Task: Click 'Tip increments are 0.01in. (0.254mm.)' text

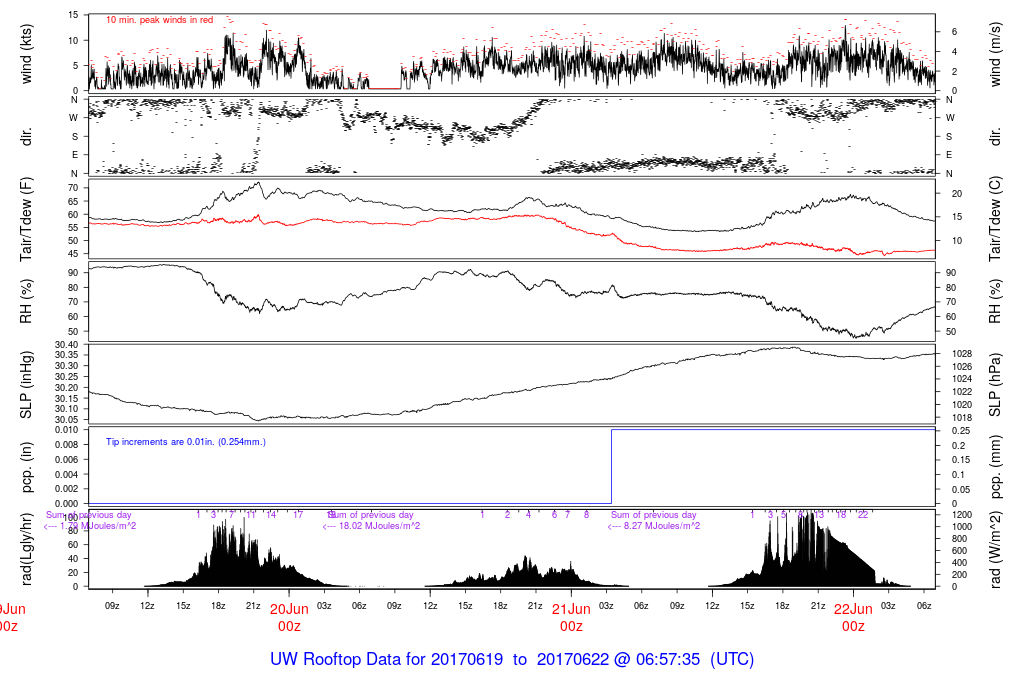Action: click(x=186, y=442)
